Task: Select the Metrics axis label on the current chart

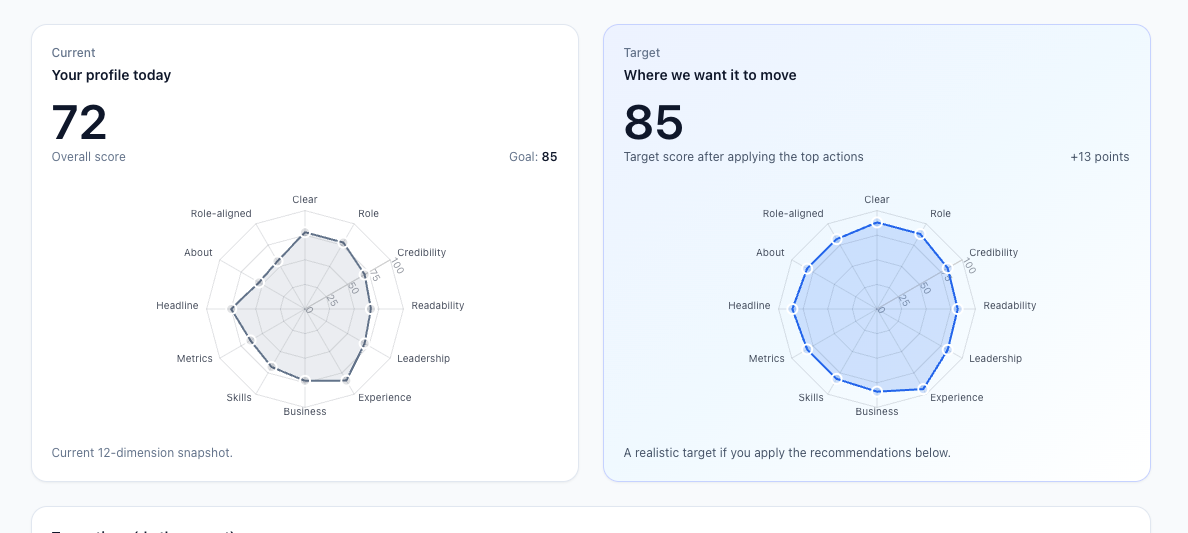Action: [x=194, y=358]
